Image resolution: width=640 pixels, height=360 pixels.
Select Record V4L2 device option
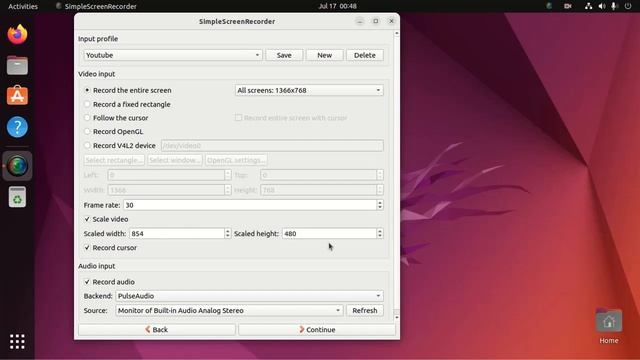120,146
